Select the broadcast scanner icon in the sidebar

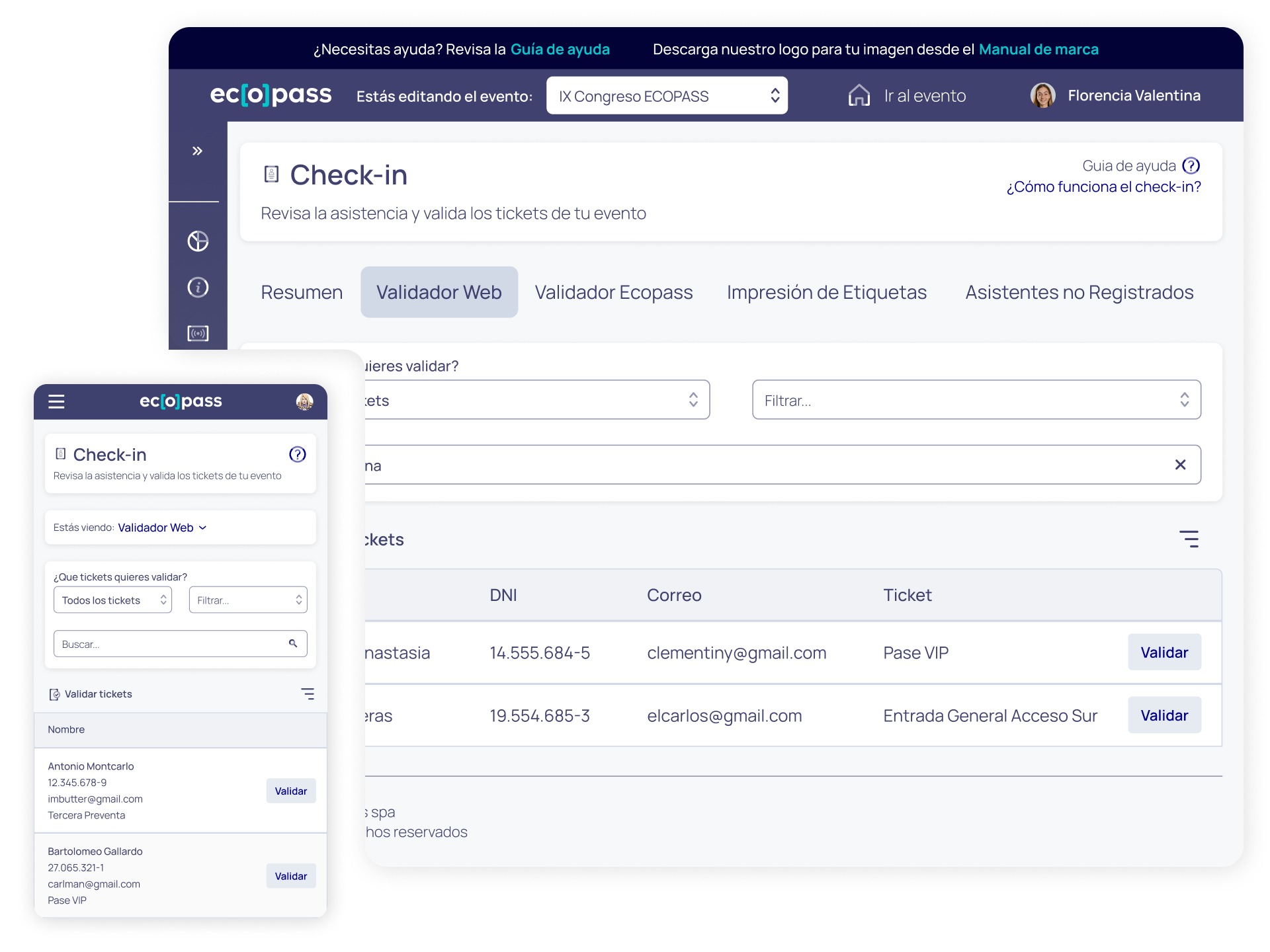197,333
